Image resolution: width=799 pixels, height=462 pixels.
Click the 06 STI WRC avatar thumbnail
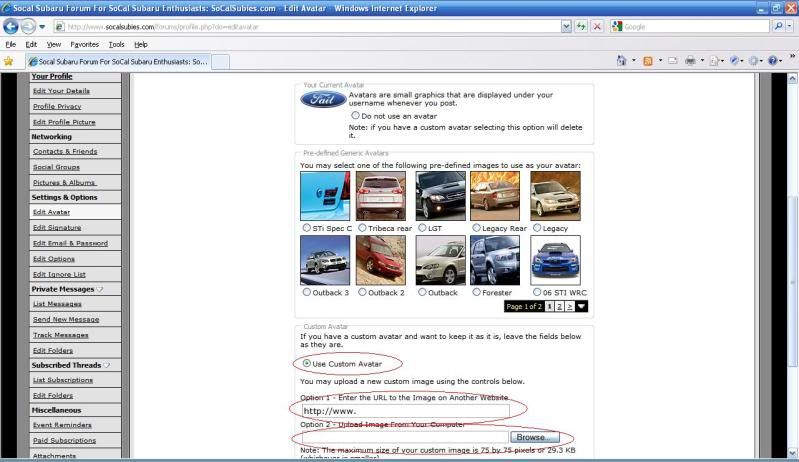pyautogui.click(x=555, y=260)
